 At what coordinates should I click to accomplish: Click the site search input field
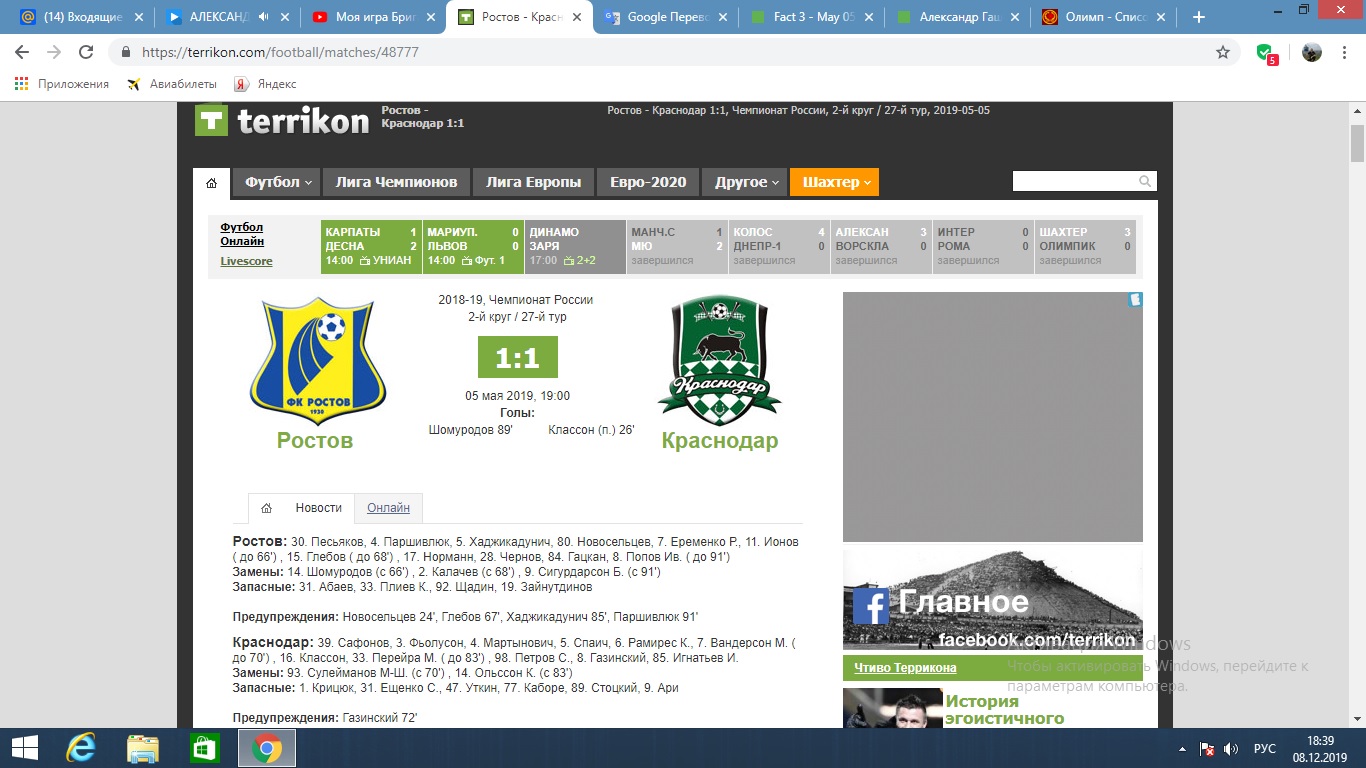pos(1075,181)
